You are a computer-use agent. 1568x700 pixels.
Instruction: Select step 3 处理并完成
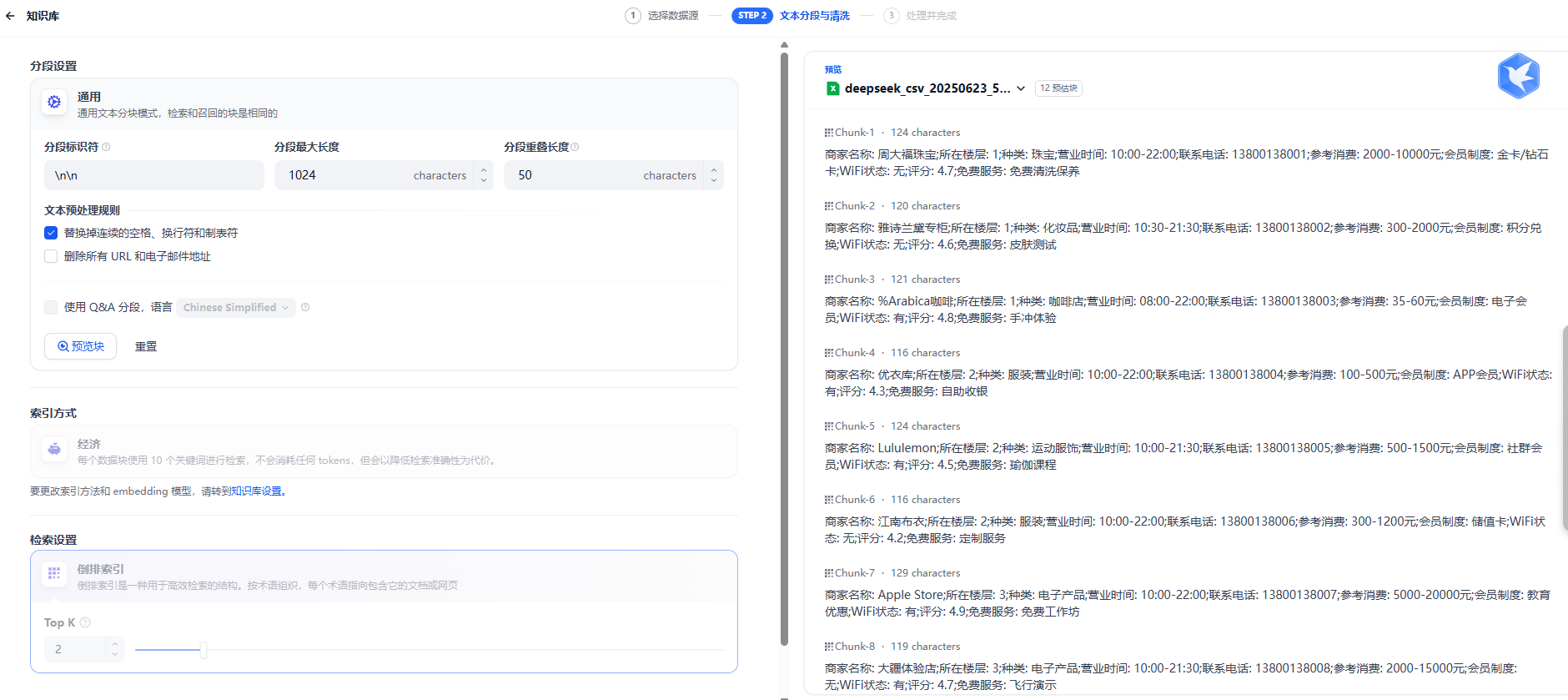point(921,16)
